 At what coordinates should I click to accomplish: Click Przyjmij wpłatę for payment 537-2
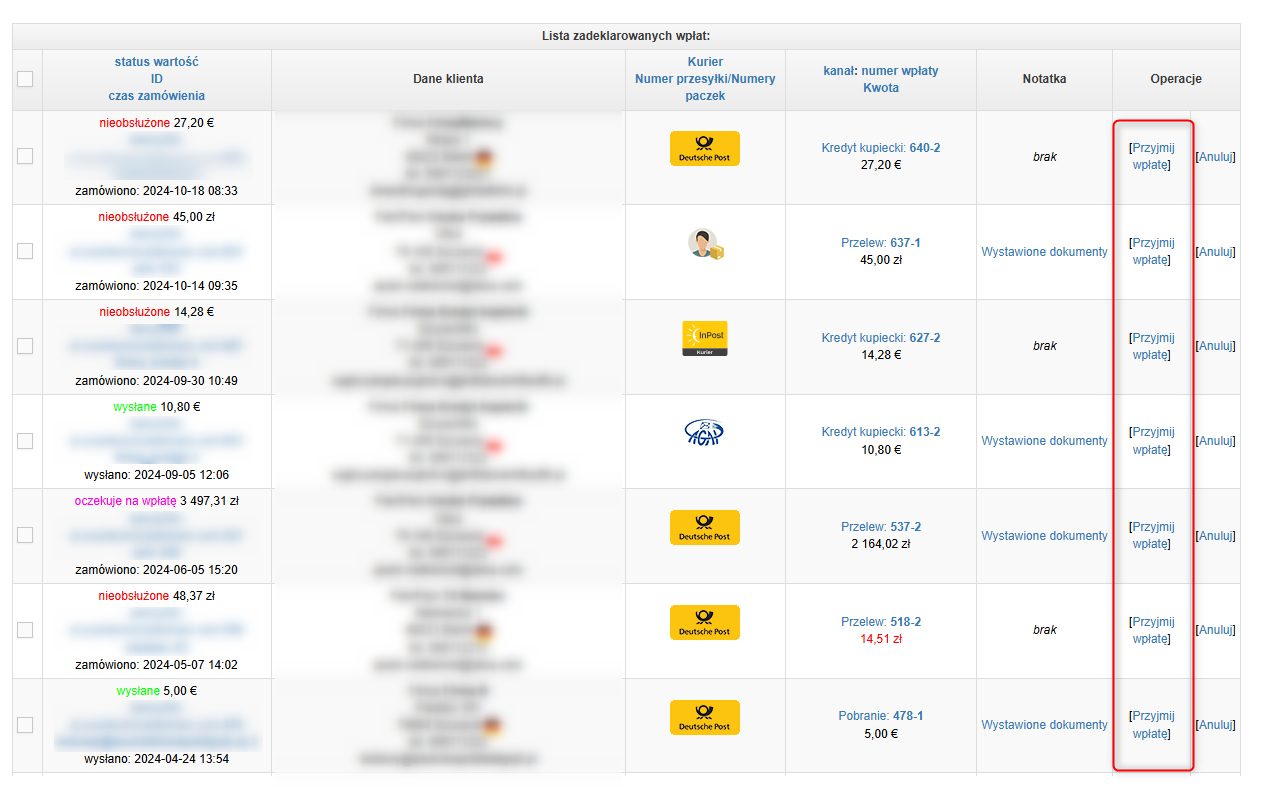click(x=1152, y=535)
